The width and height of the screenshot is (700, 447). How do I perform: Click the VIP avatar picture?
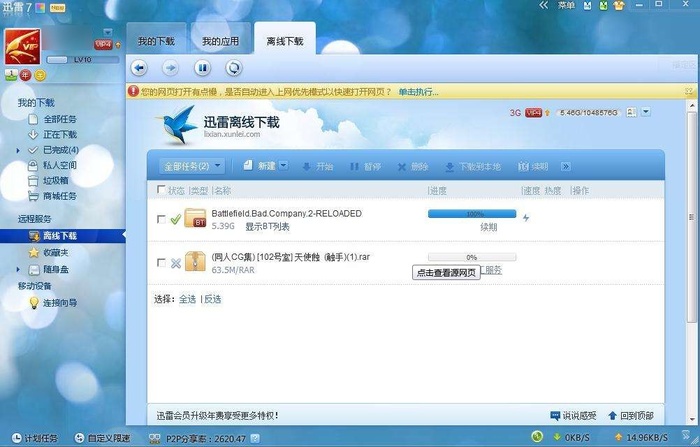click(x=22, y=47)
